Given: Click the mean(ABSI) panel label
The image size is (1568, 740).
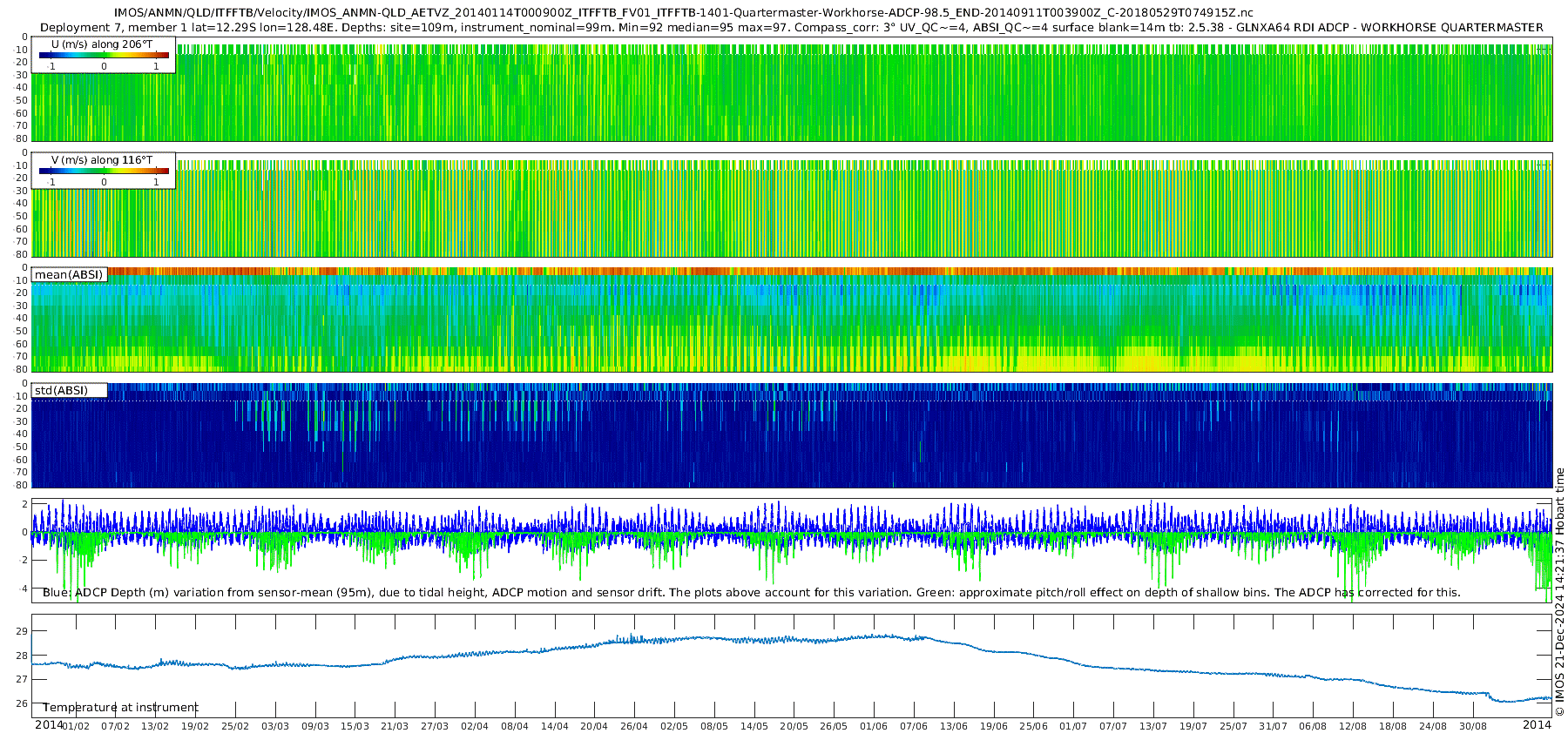Looking at the screenshot, I should coord(69,275).
